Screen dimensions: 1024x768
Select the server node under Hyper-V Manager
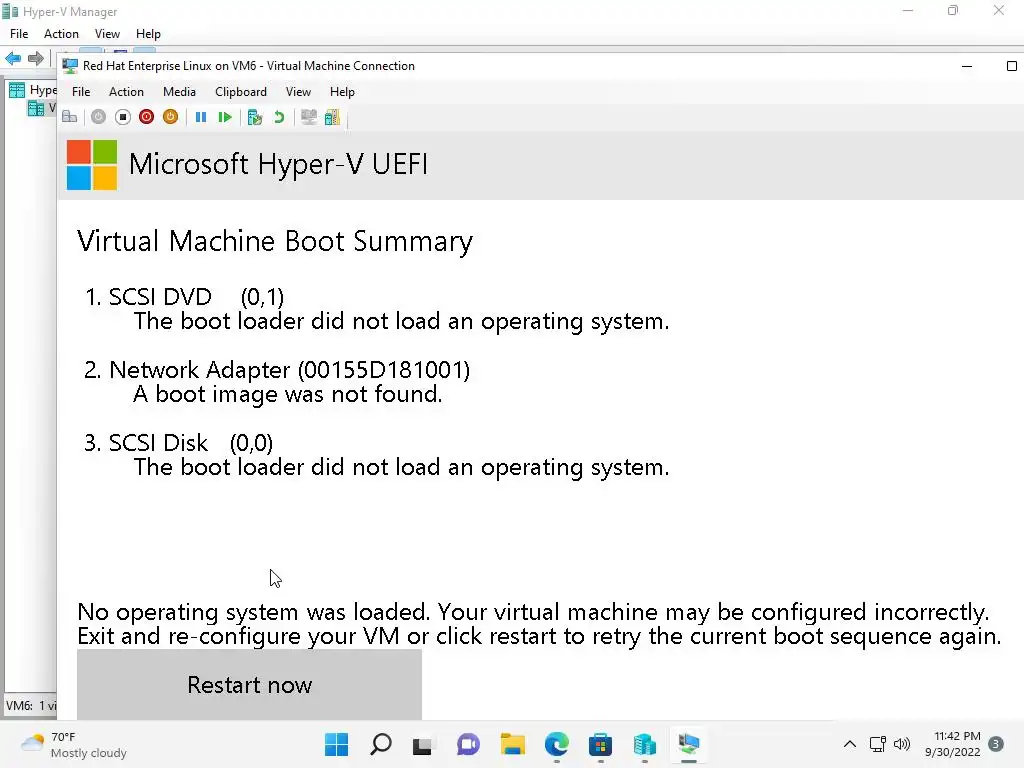pyautogui.click(x=41, y=108)
